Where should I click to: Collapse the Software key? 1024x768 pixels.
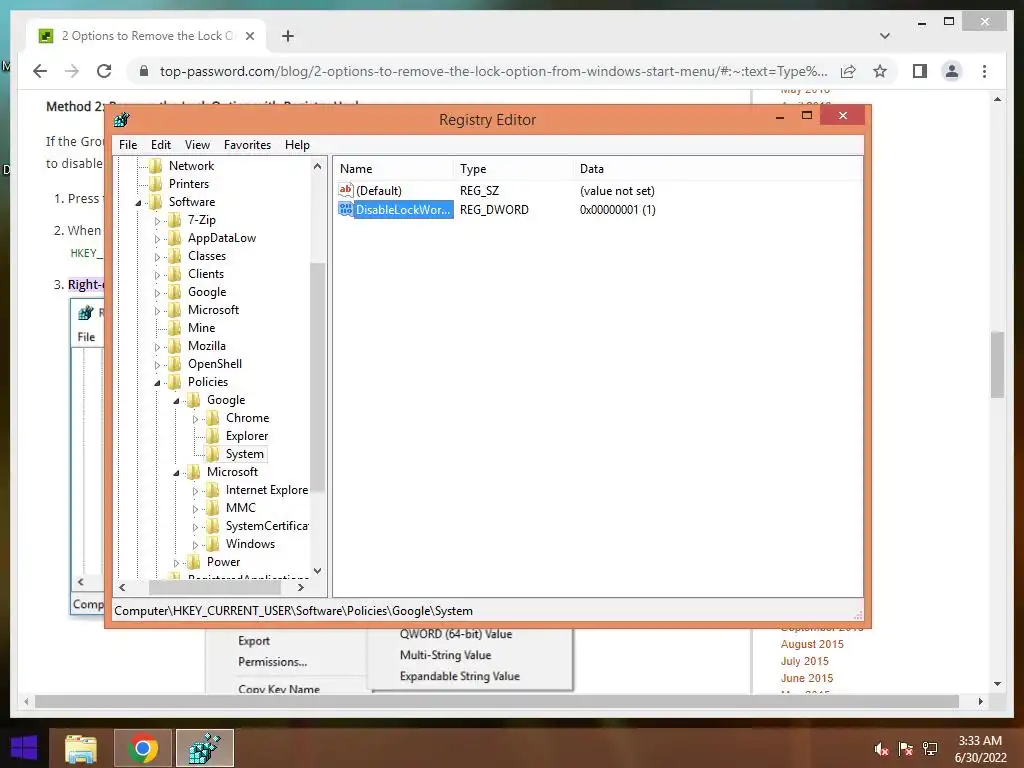[x=138, y=203]
